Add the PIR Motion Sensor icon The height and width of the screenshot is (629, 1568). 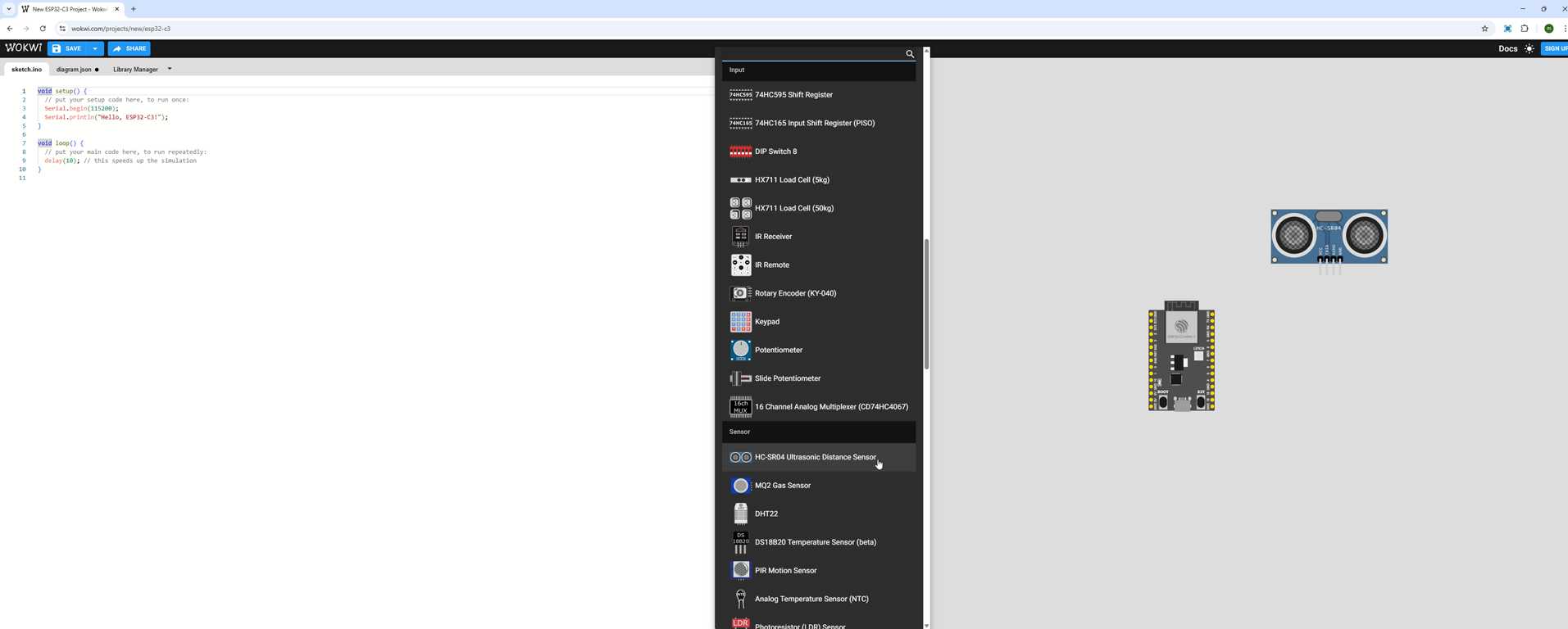(x=740, y=571)
